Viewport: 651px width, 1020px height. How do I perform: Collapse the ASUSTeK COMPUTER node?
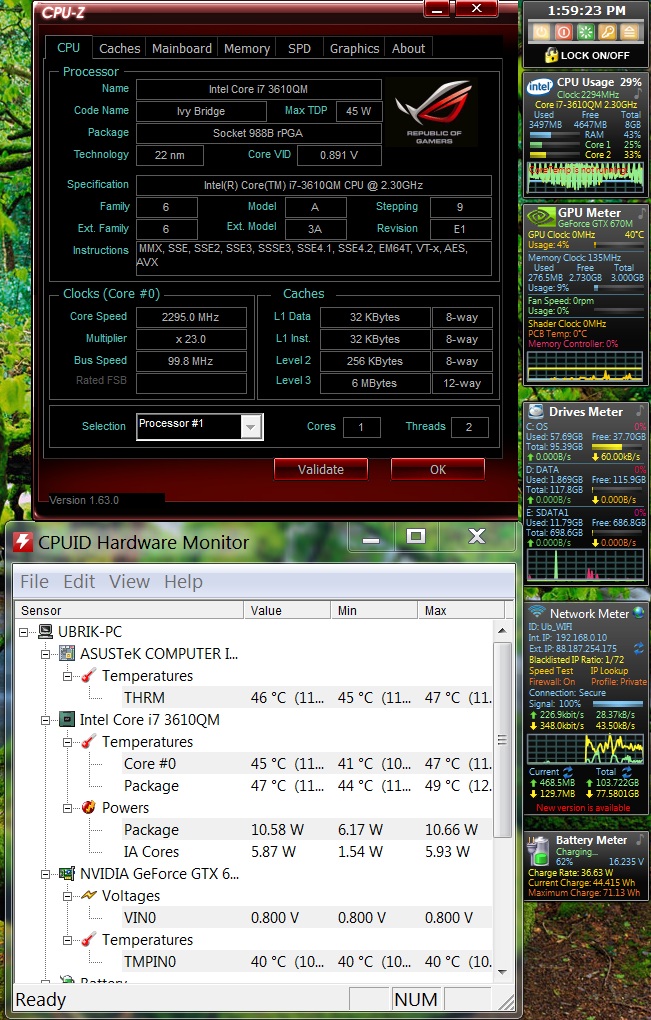pos(46,654)
